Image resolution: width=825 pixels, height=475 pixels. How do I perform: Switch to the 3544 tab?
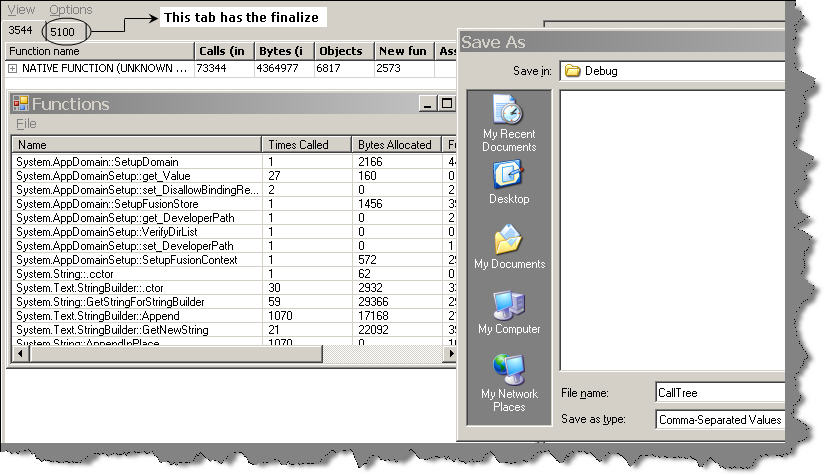tap(21, 31)
